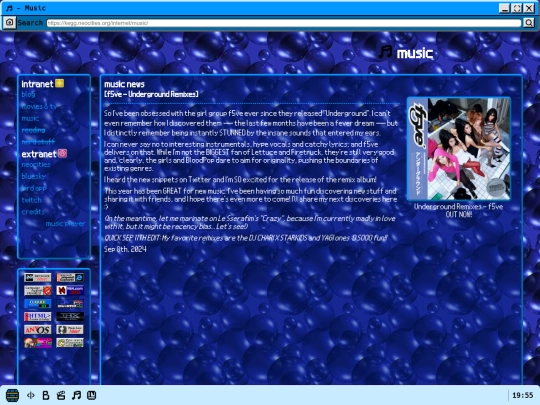Click the Internet Explorer badge
The width and height of the screenshot is (540, 405).
pyautogui.click(x=70, y=277)
